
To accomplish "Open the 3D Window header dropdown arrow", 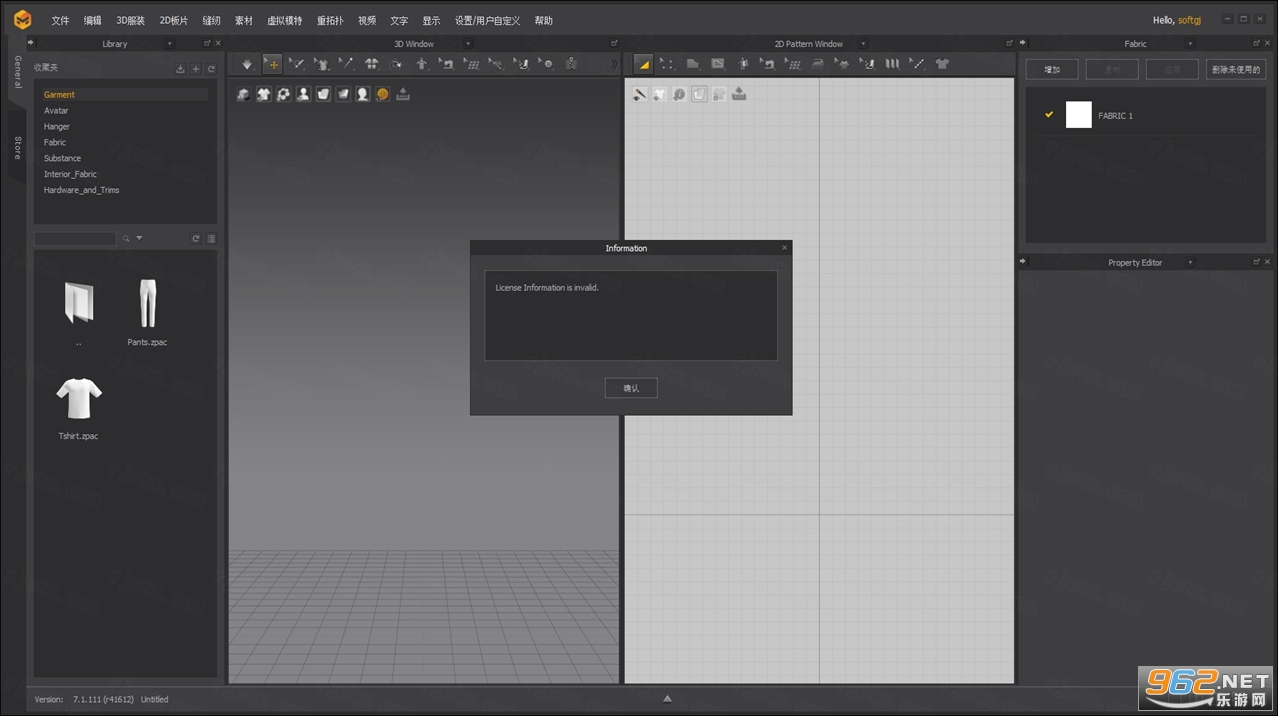I will point(467,44).
